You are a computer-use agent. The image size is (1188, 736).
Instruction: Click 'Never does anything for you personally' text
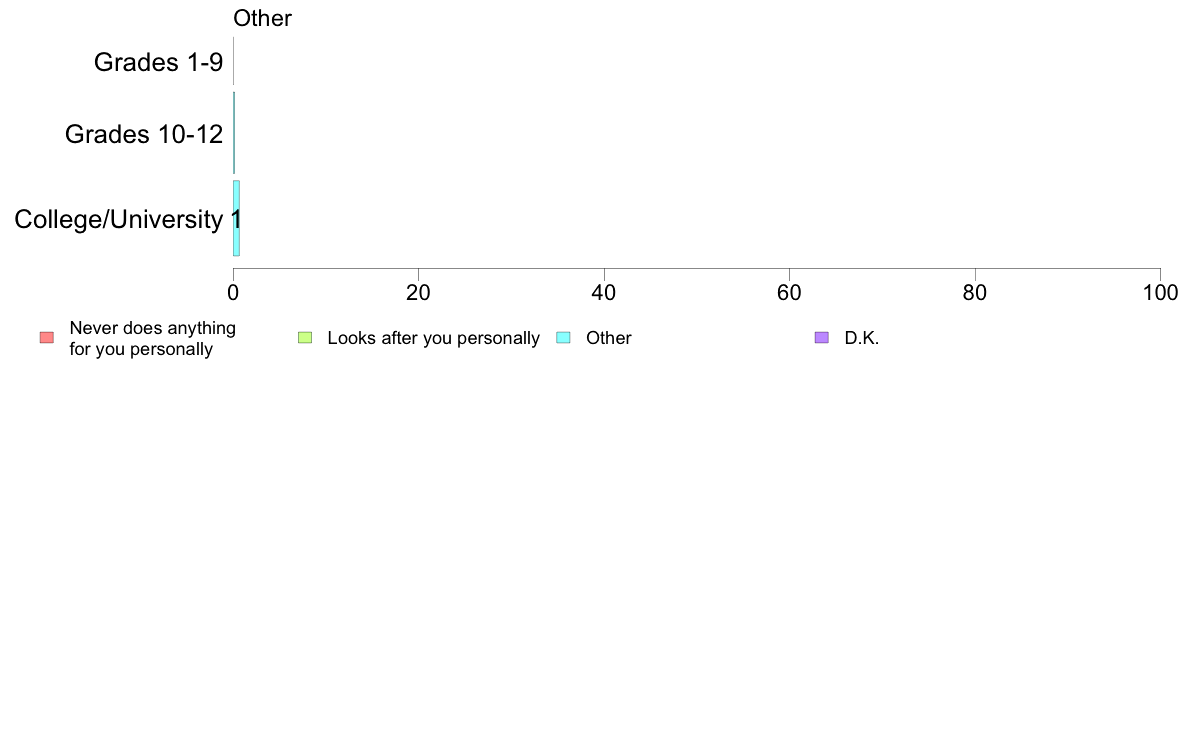152,338
